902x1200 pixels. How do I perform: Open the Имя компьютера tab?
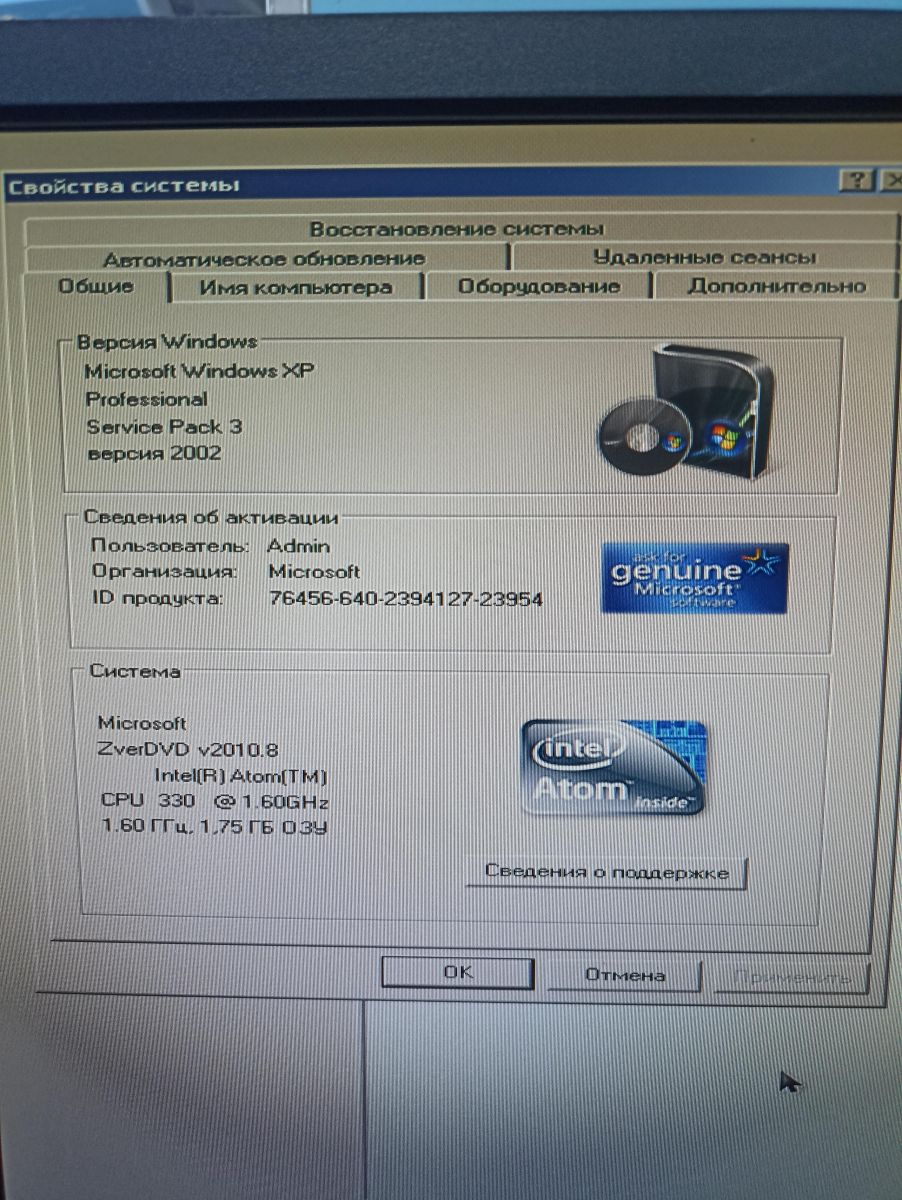point(296,287)
